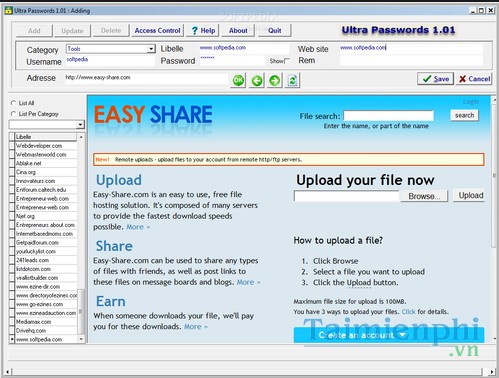
Task: Click the 'Click for details' link
Action: pos(408,312)
